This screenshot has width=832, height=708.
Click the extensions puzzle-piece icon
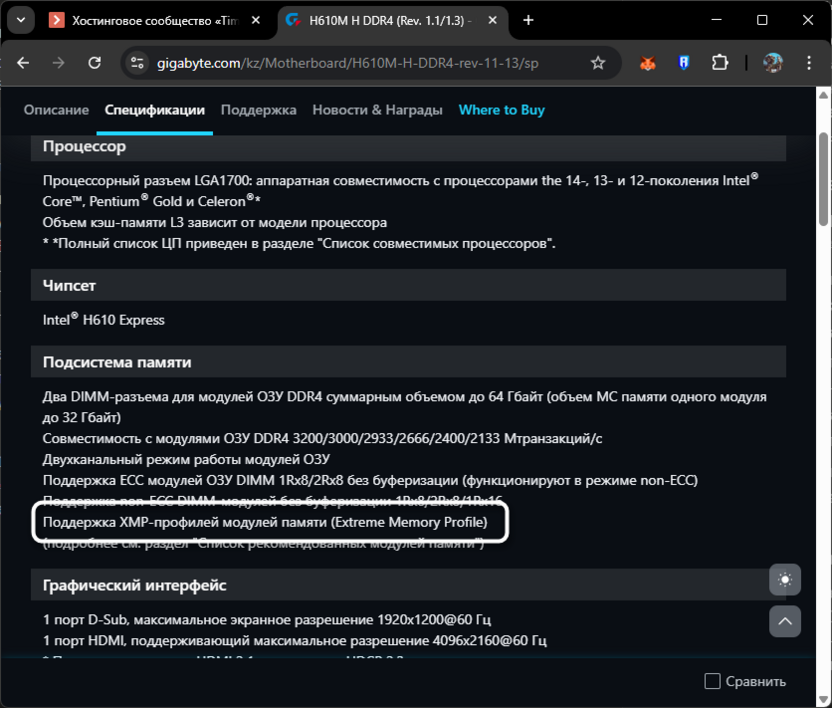click(719, 62)
